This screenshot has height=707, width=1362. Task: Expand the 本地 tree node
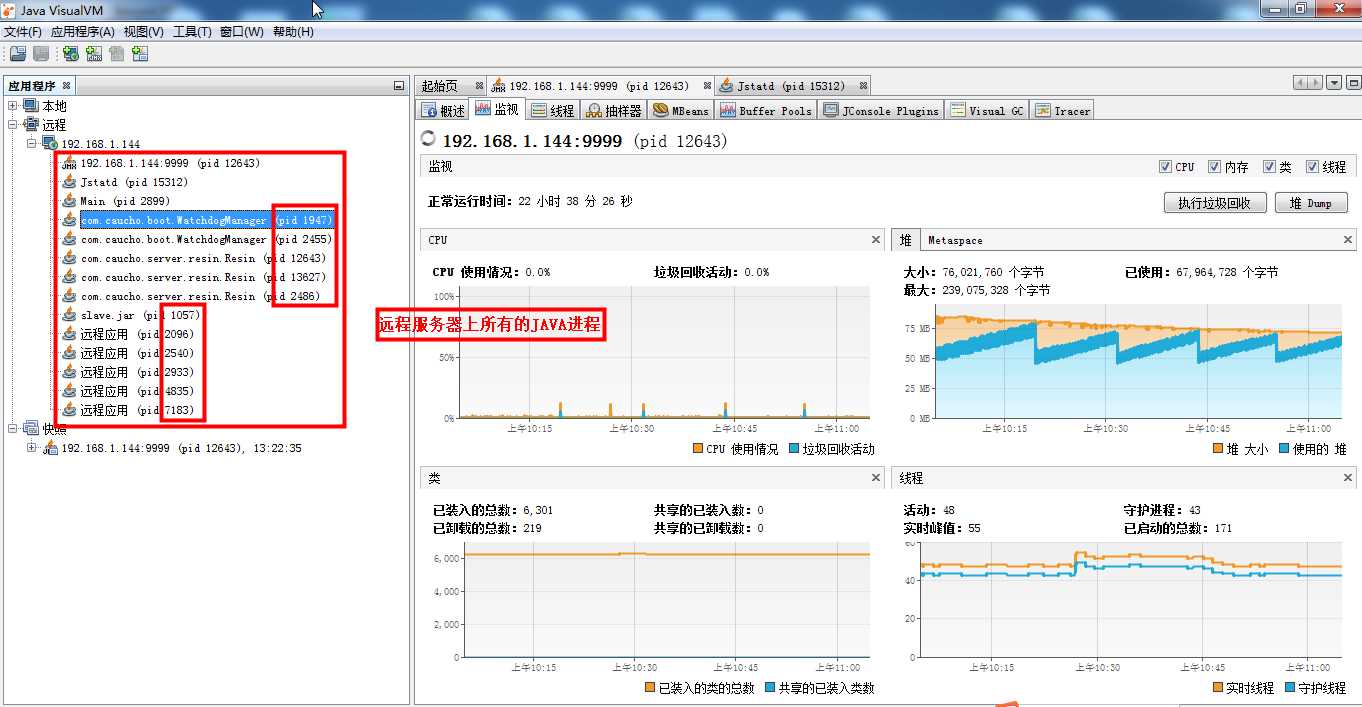(x=13, y=106)
